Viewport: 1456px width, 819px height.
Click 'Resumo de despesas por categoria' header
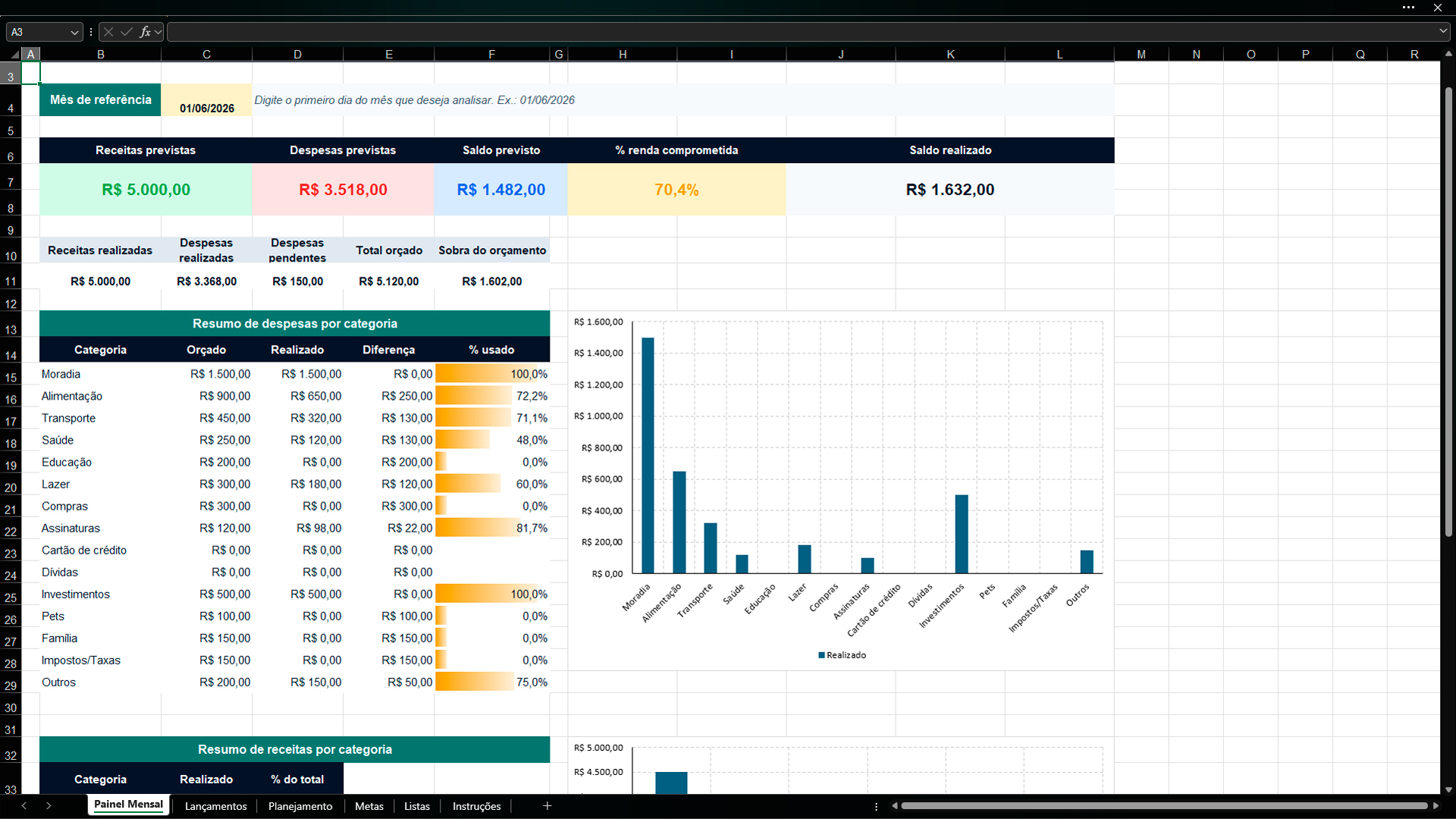pyautogui.click(x=294, y=323)
